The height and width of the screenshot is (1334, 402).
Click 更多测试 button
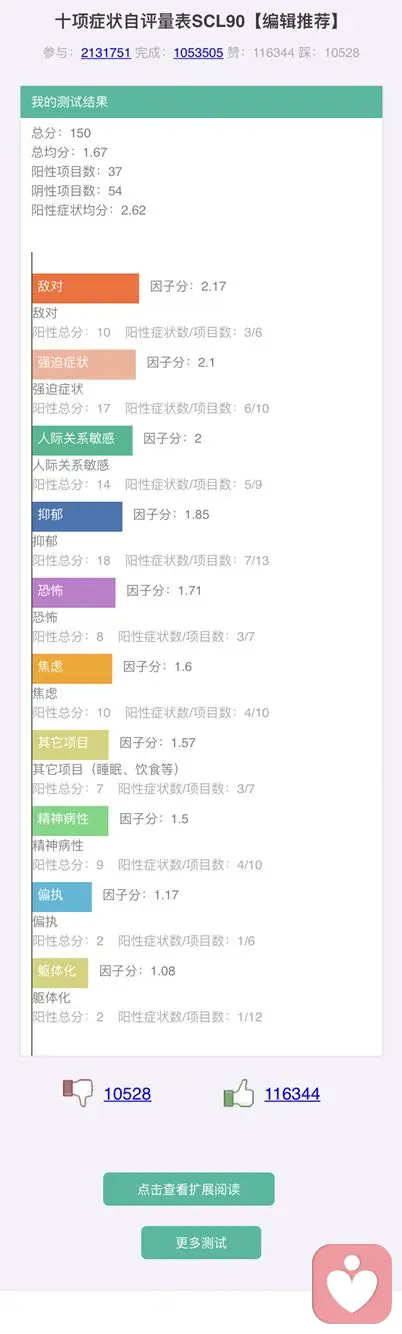click(x=201, y=1242)
